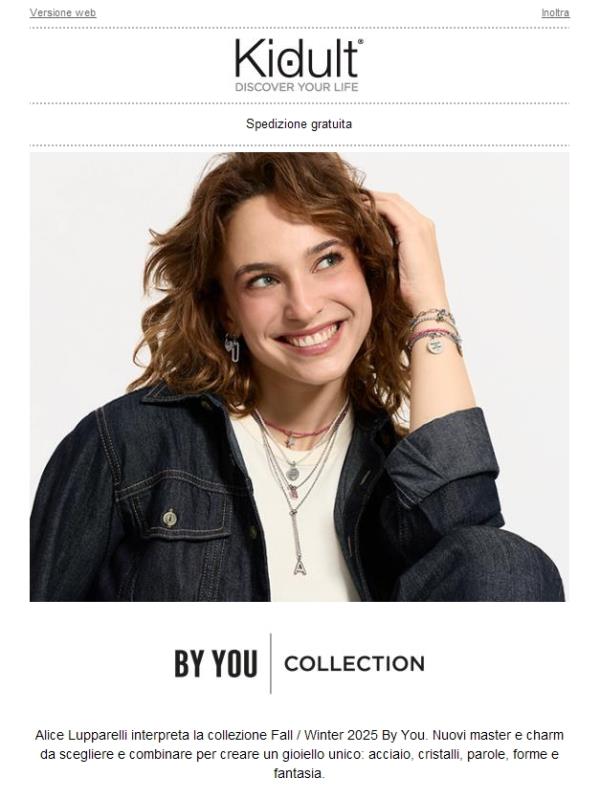Screen dimensions: 600x800
Task: Click the Alice Lupparelli name in paragraph
Action: point(81,735)
